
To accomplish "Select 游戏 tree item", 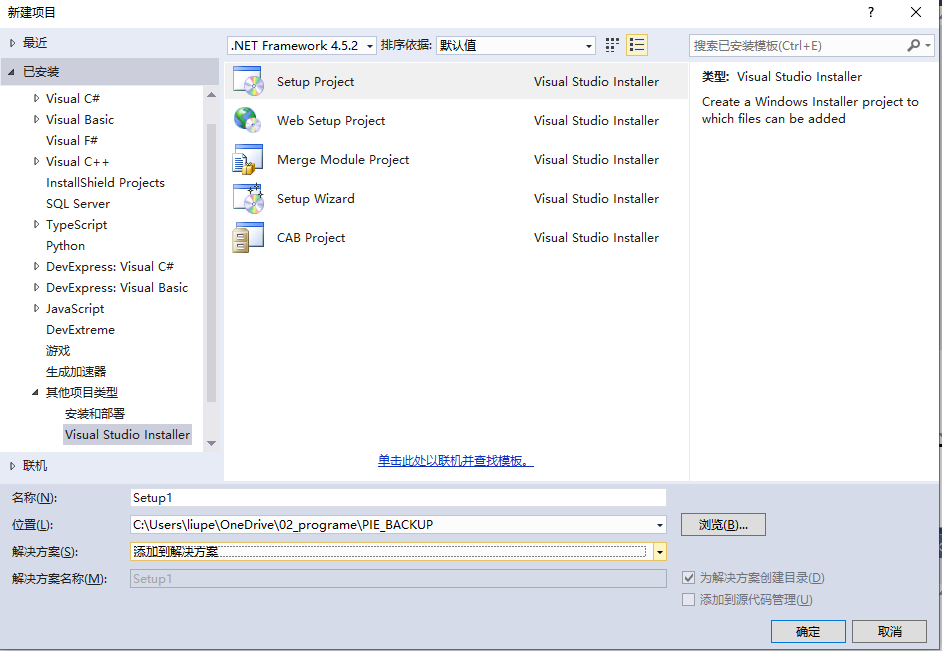I will point(58,350).
